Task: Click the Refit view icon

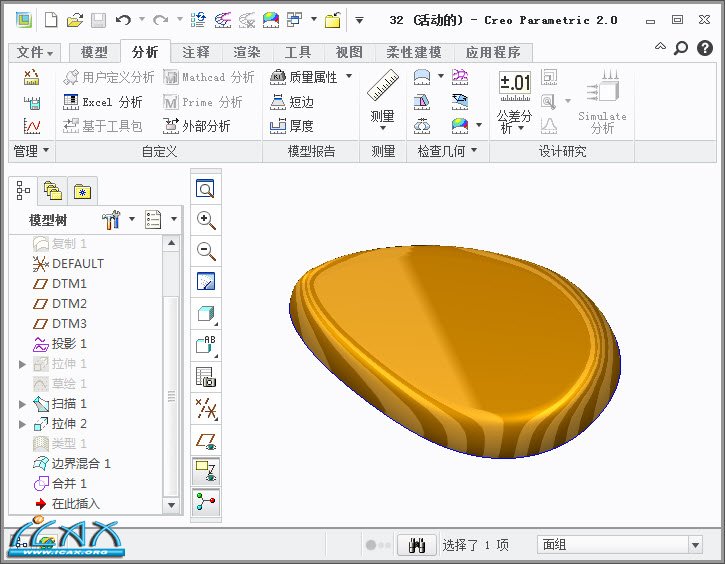Action: (x=206, y=189)
